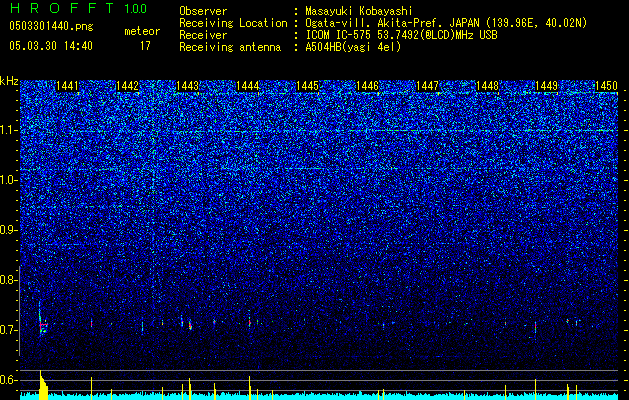This screenshot has width=629, height=400.
Task: Click the 1441 time marker
Action: click(x=67, y=86)
